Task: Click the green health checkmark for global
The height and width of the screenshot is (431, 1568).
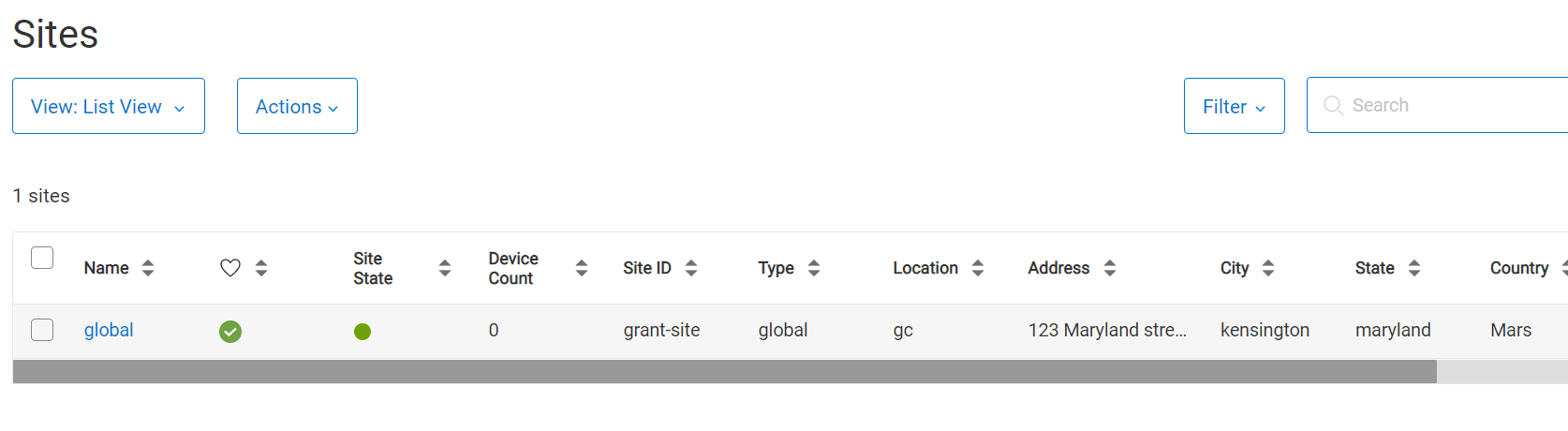Action: click(230, 331)
